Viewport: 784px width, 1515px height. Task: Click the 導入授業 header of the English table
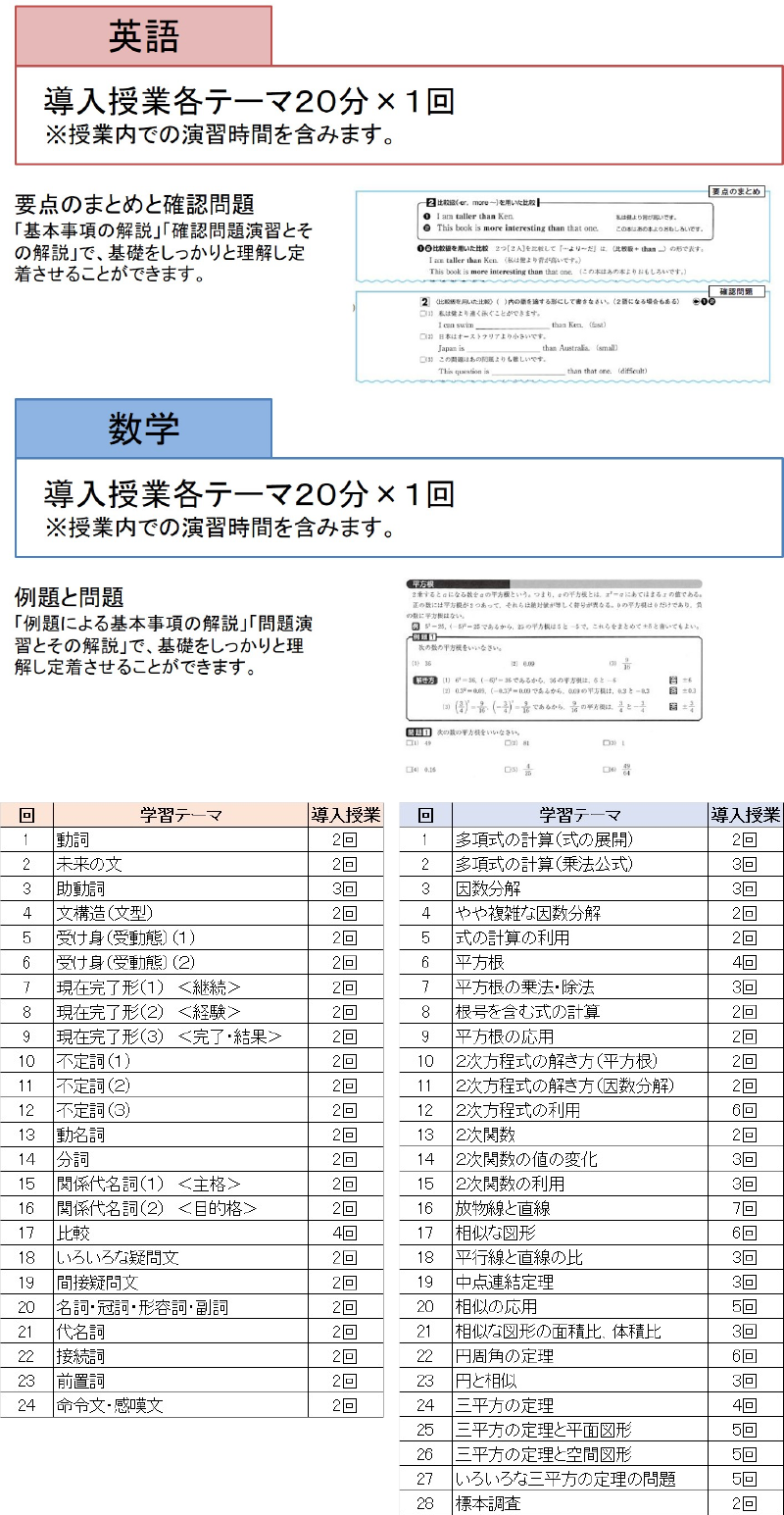click(x=345, y=815)
